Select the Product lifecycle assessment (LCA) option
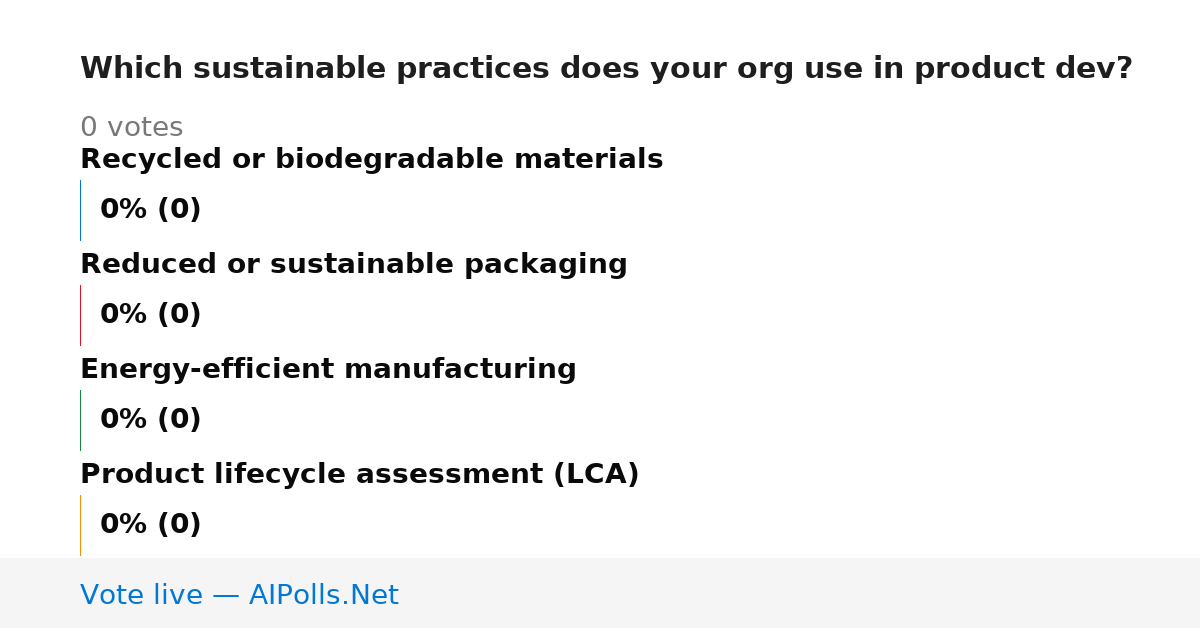Screen dimensions: 1200x628 pos(359,474)
